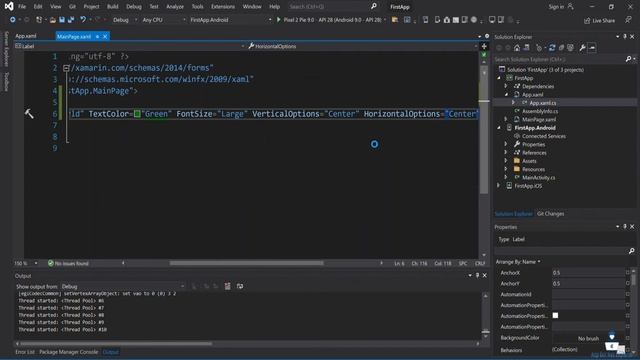The image size is (640, 360).
Task: Open the Any CPU platform dropdown
Action: (x=163, y=20)
